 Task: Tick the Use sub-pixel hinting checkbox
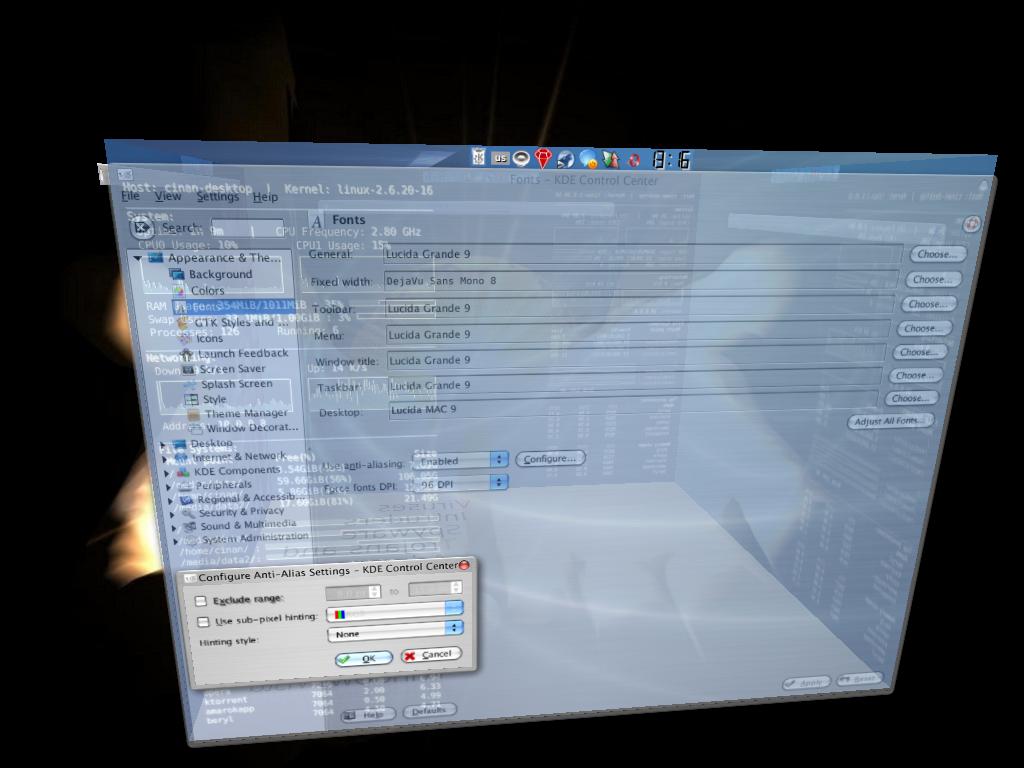203,622
